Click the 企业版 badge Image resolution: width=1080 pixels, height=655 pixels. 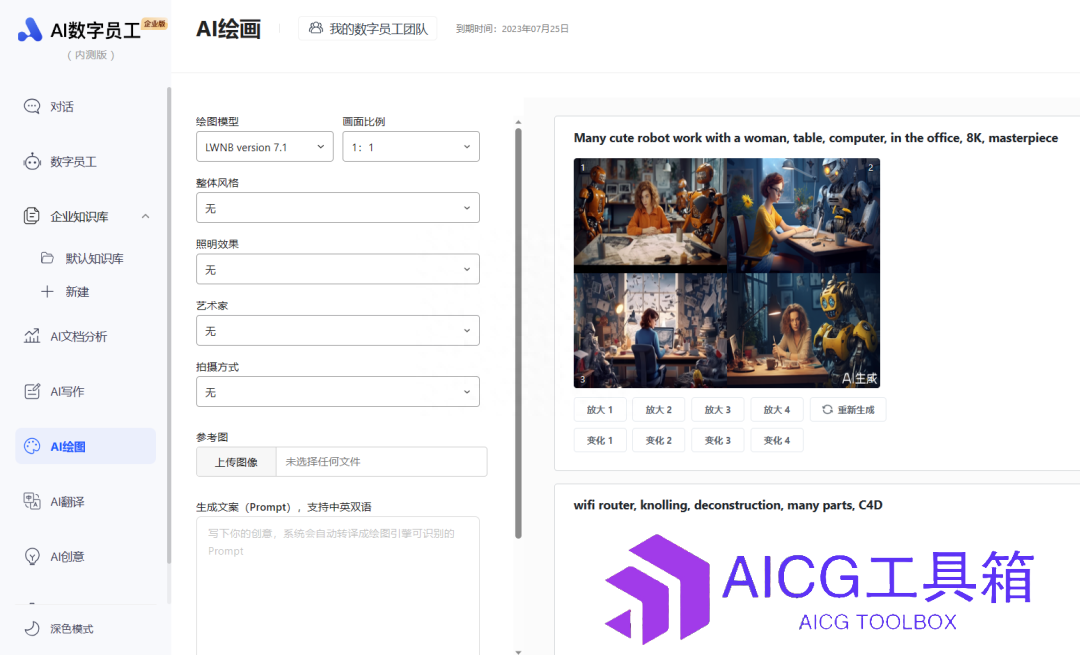pyautogui.click(x=155, y=23)
